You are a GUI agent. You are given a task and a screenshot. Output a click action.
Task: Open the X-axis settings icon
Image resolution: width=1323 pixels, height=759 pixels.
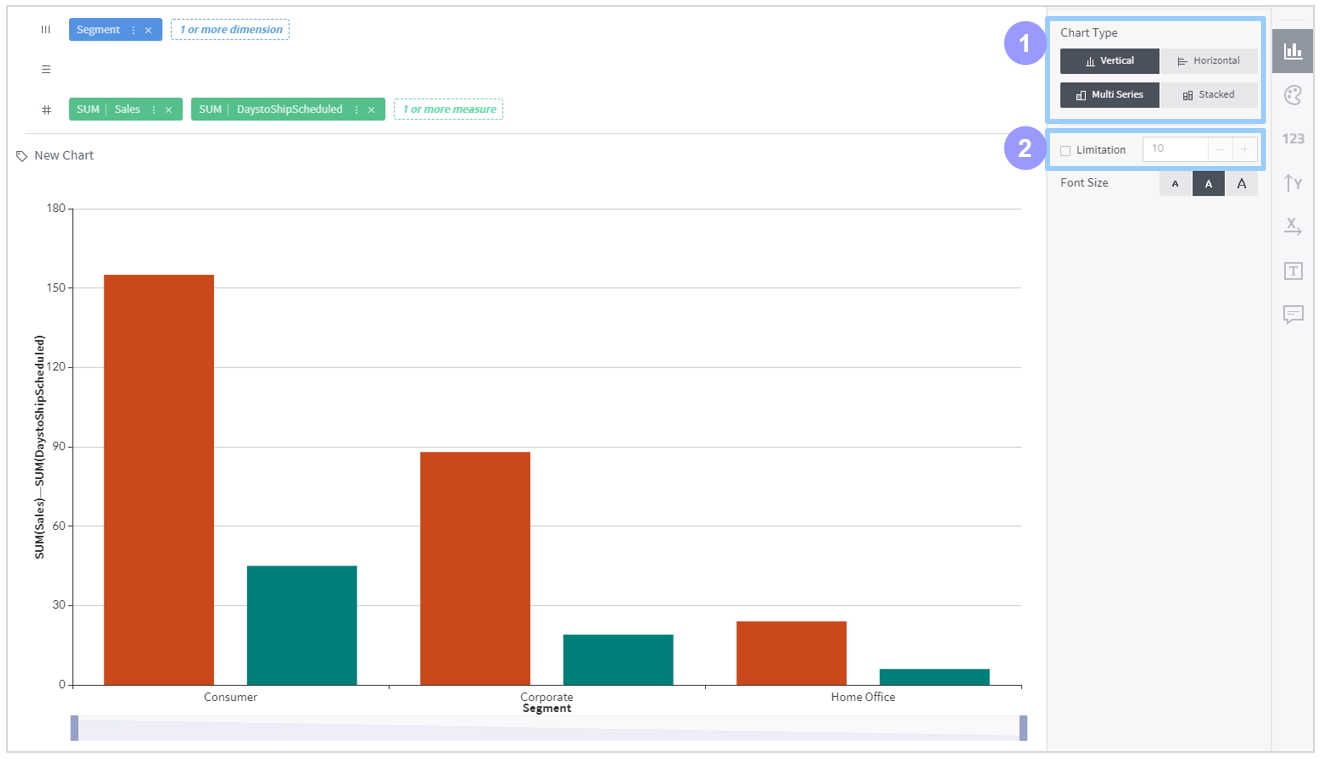[1293, 227]
